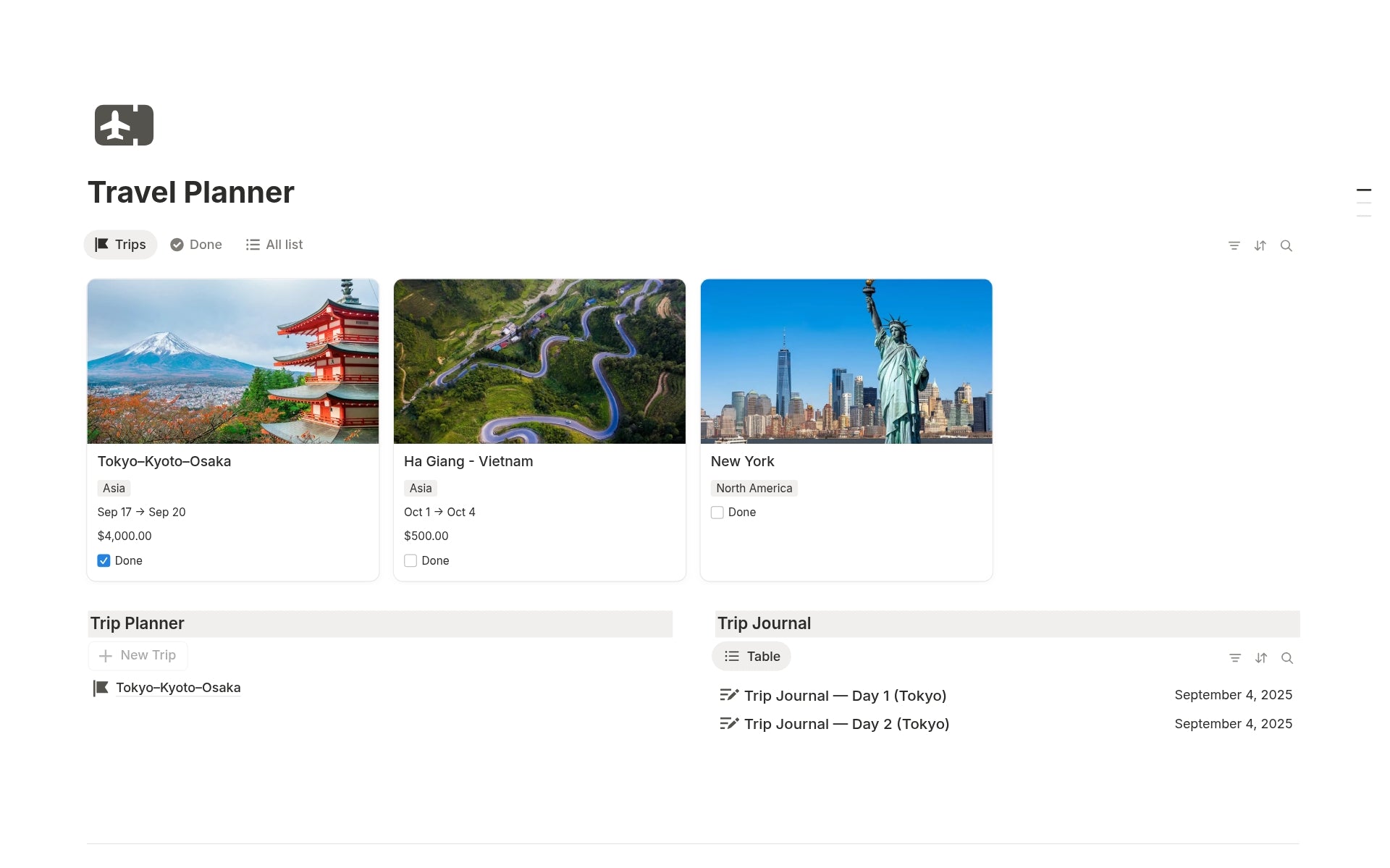Open sort options for the trips gallery

[1260, 245]
